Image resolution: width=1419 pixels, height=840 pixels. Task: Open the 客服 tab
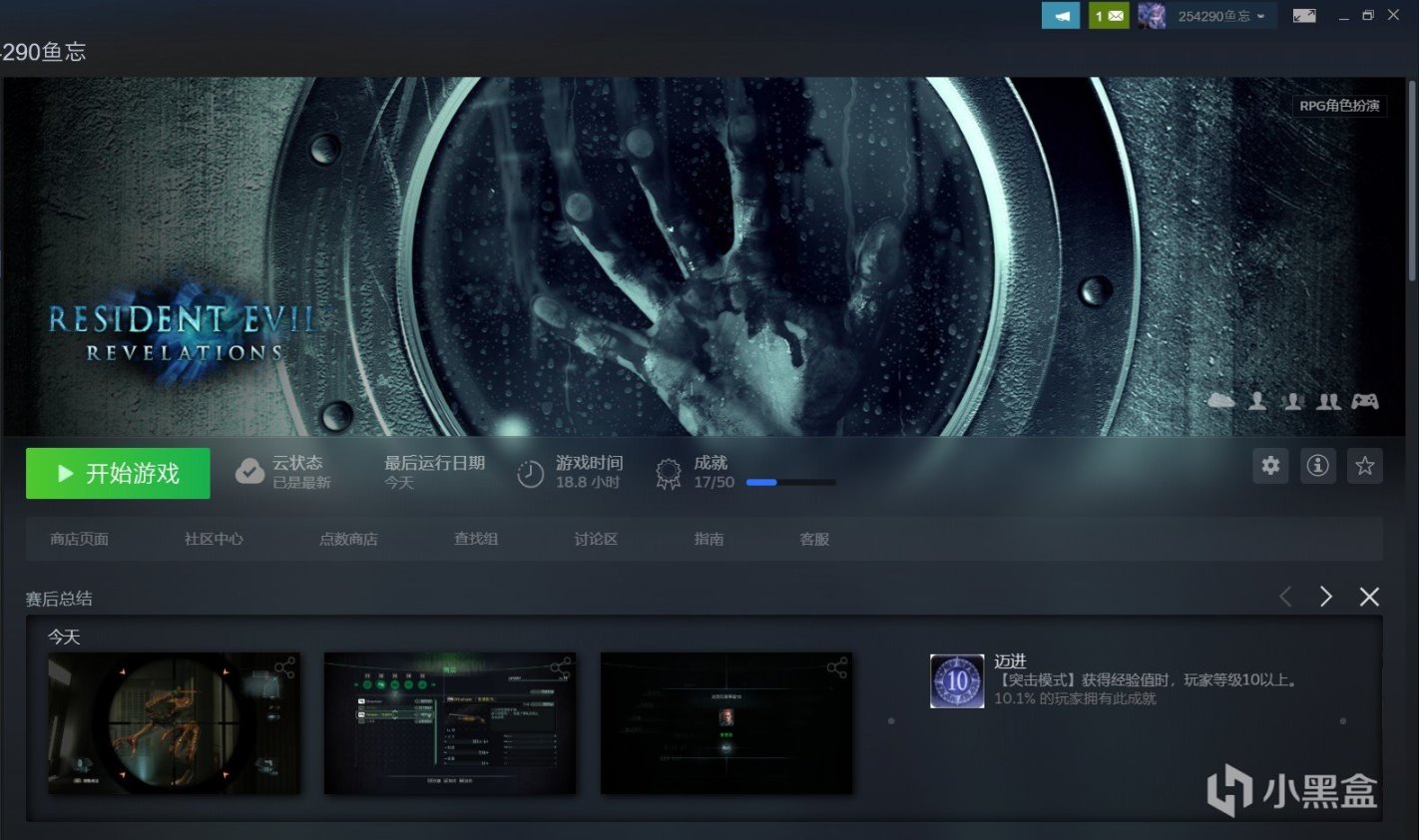point(814,539)
